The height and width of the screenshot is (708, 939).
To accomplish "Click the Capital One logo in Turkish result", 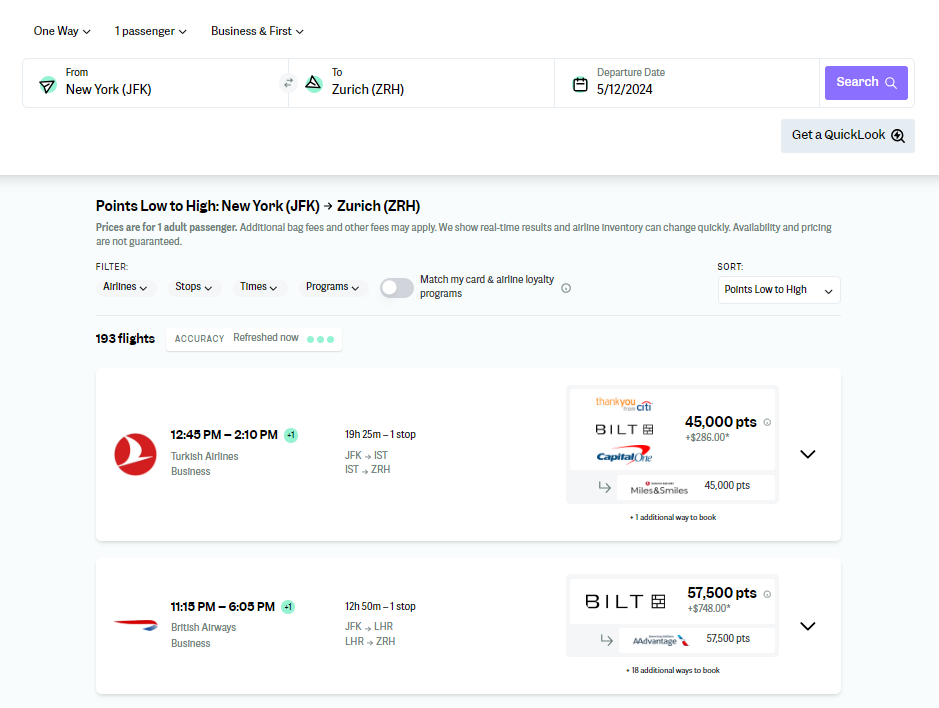I will pos(624,456).
